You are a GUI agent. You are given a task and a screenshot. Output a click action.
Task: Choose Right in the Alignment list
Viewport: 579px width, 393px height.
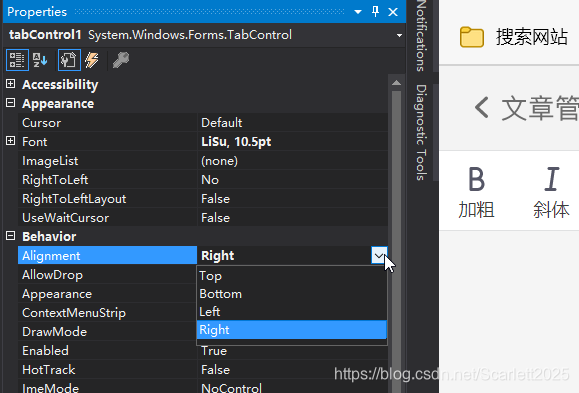point(292,329)
